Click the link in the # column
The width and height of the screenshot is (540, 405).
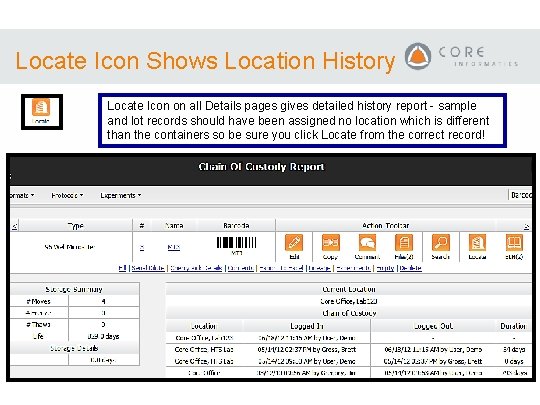(142, 247)
